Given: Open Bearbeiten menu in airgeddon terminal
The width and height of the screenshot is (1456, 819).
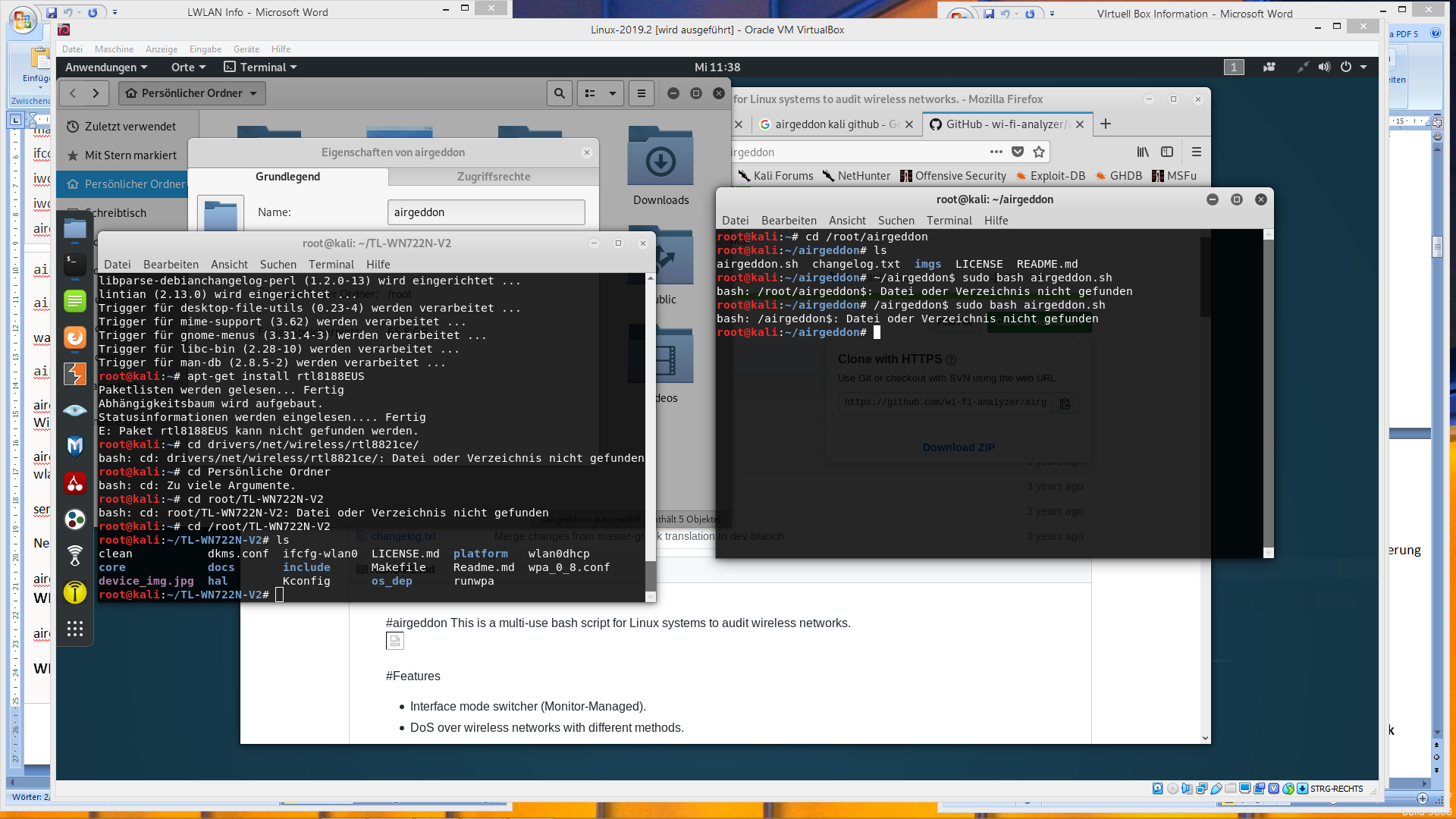Looking at the screenshot, I should [x=789, y=221].
